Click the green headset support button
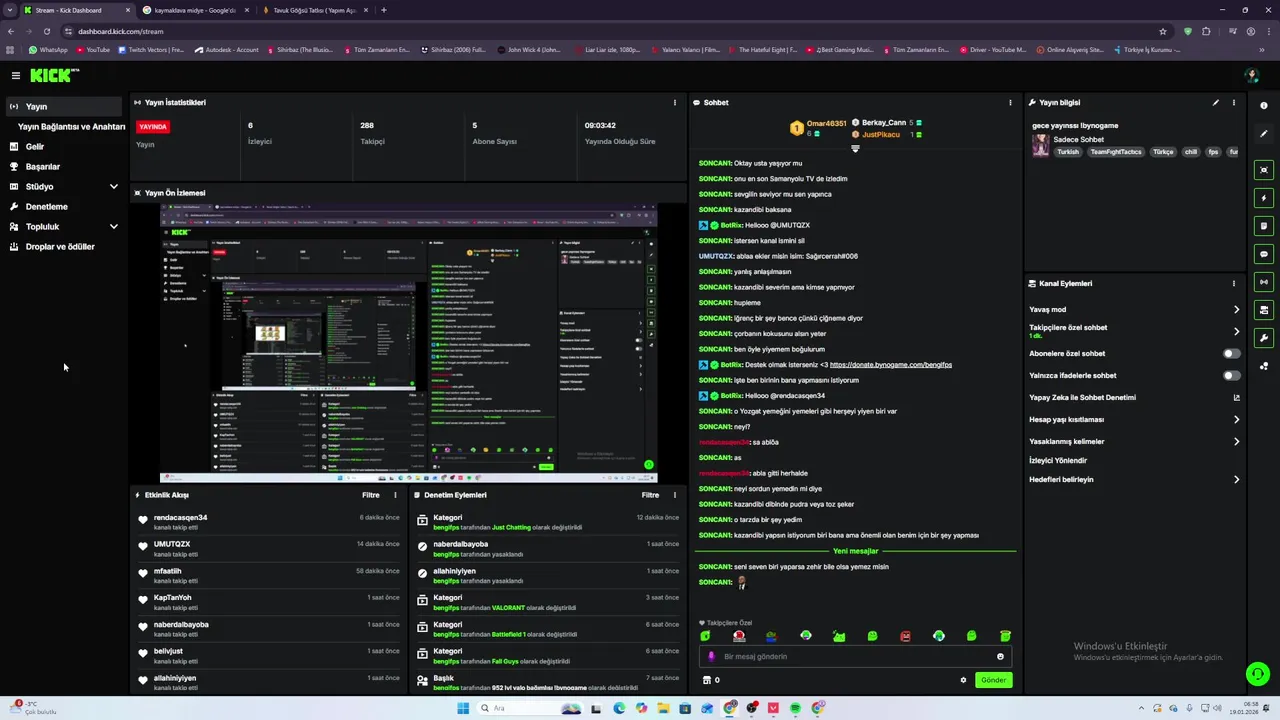Viewport: 1280px width, 720px height. pos(1258,674)
